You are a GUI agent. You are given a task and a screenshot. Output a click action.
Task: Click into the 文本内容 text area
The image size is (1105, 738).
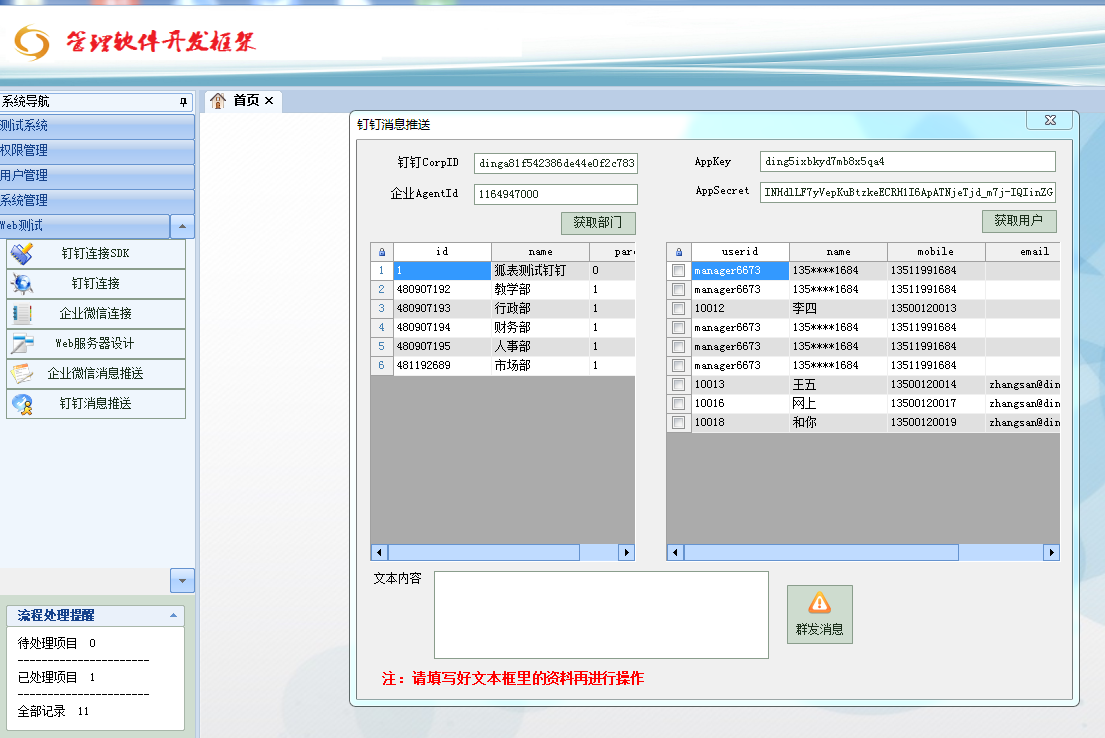click(x=600, y=615)
